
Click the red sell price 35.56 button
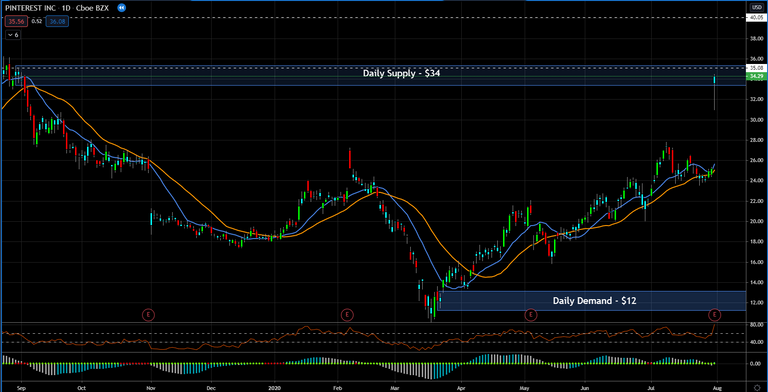click(17, 21)
